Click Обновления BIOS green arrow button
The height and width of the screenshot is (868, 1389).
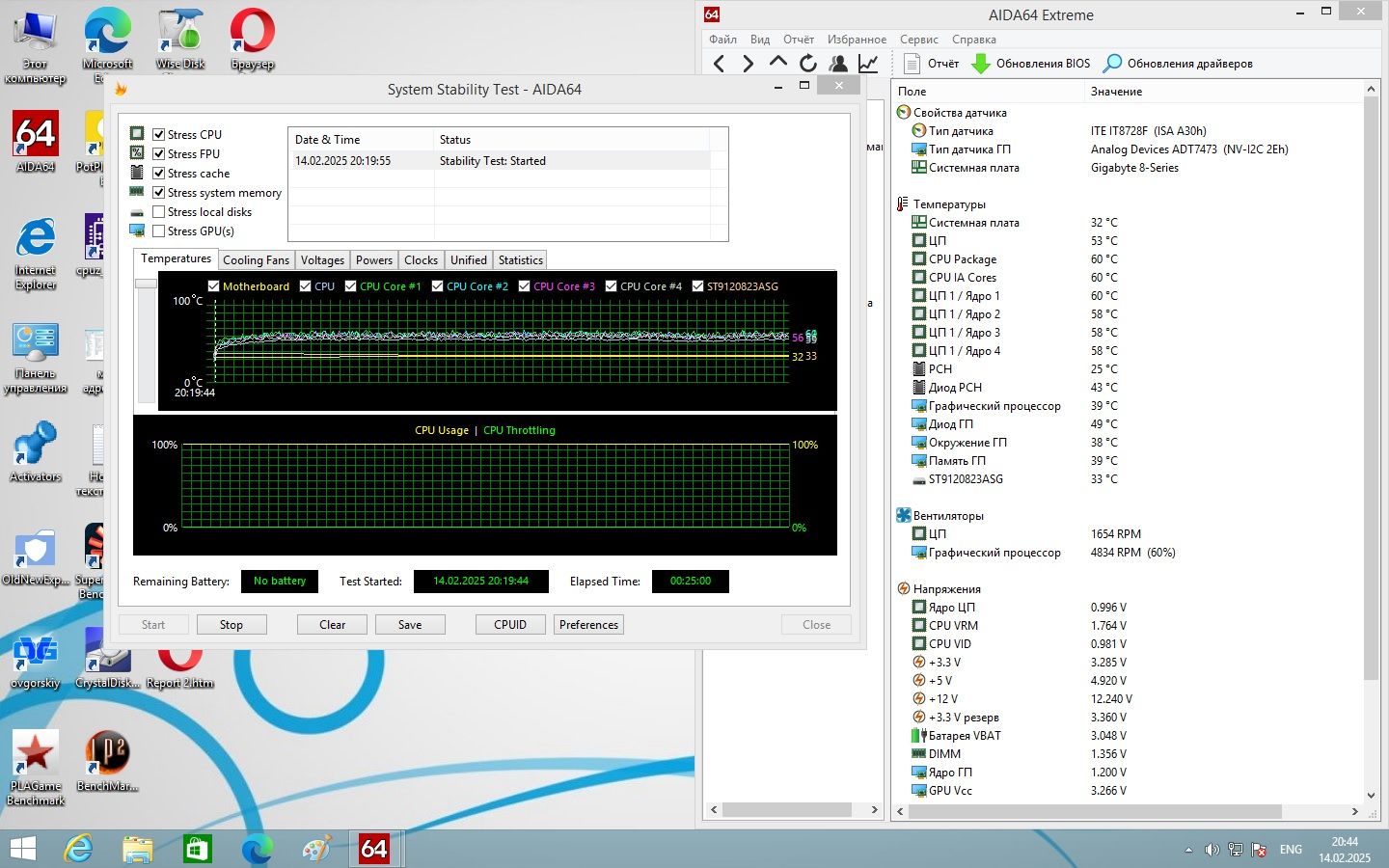coord(1030,64)
